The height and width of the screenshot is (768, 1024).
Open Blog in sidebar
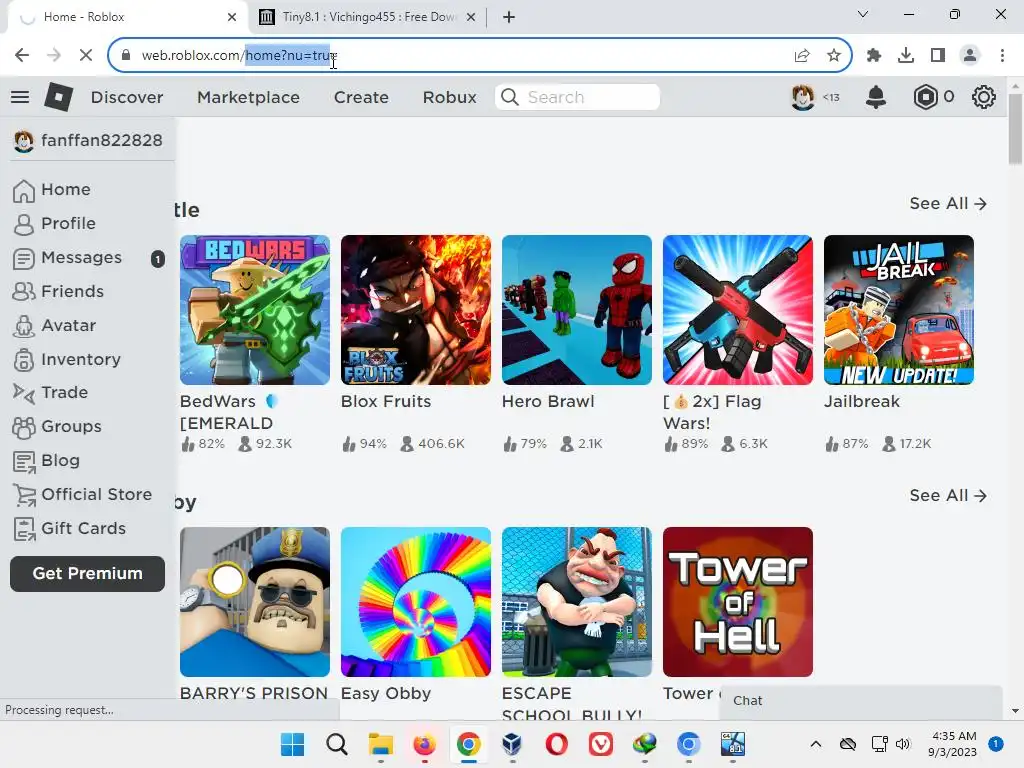46,460
